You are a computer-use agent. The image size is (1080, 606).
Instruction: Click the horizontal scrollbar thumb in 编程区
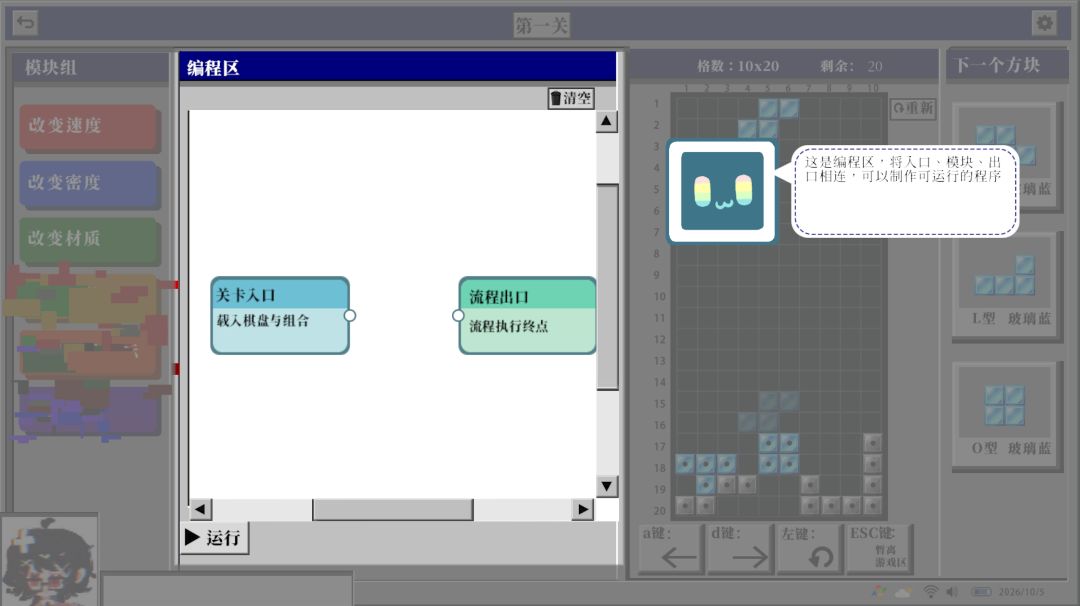click(x=393, y=510)
